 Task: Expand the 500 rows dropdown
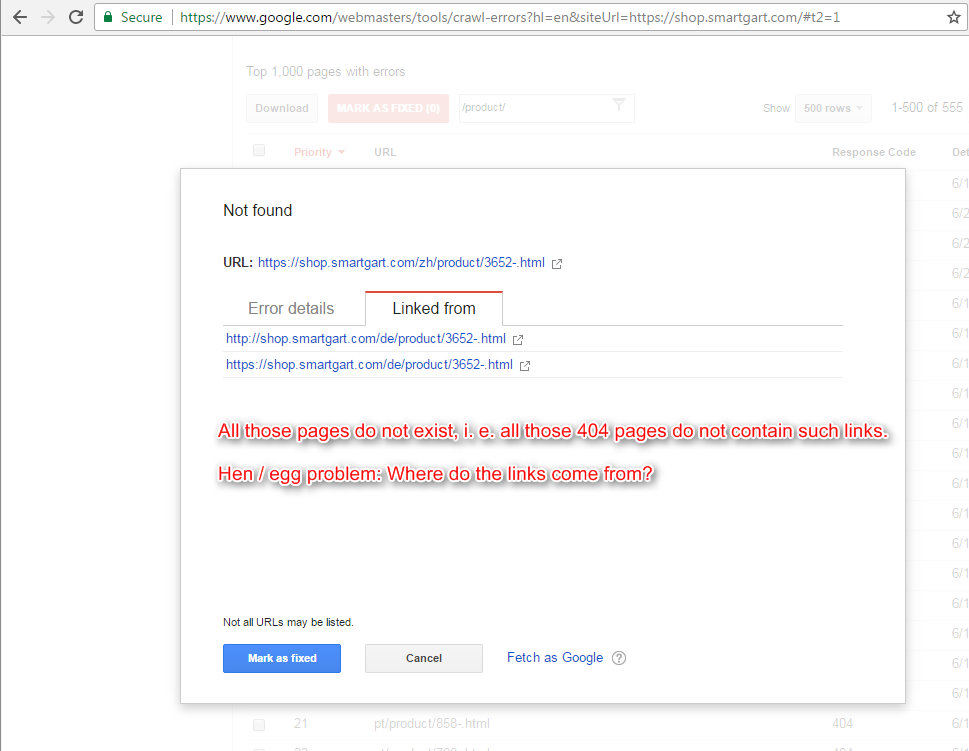832,108
